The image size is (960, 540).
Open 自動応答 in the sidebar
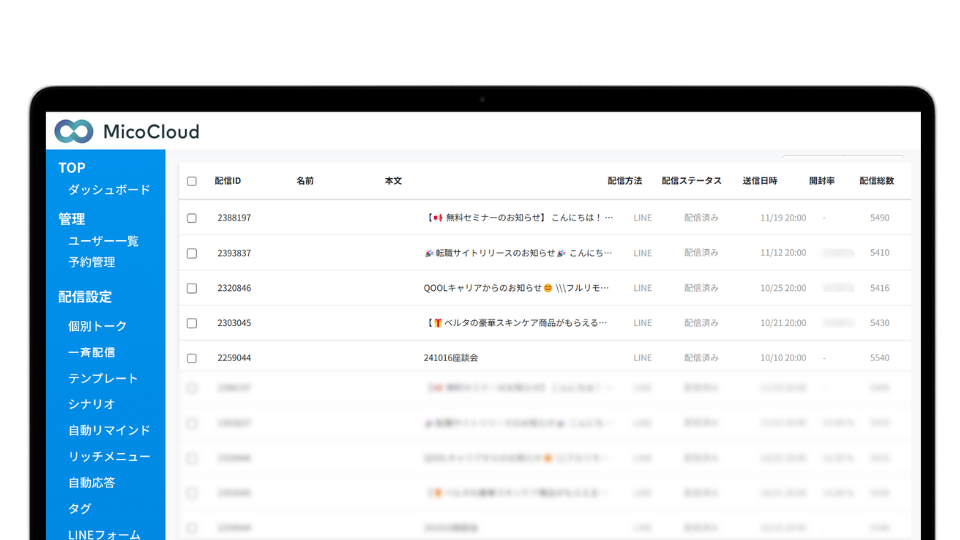point(92,483)
